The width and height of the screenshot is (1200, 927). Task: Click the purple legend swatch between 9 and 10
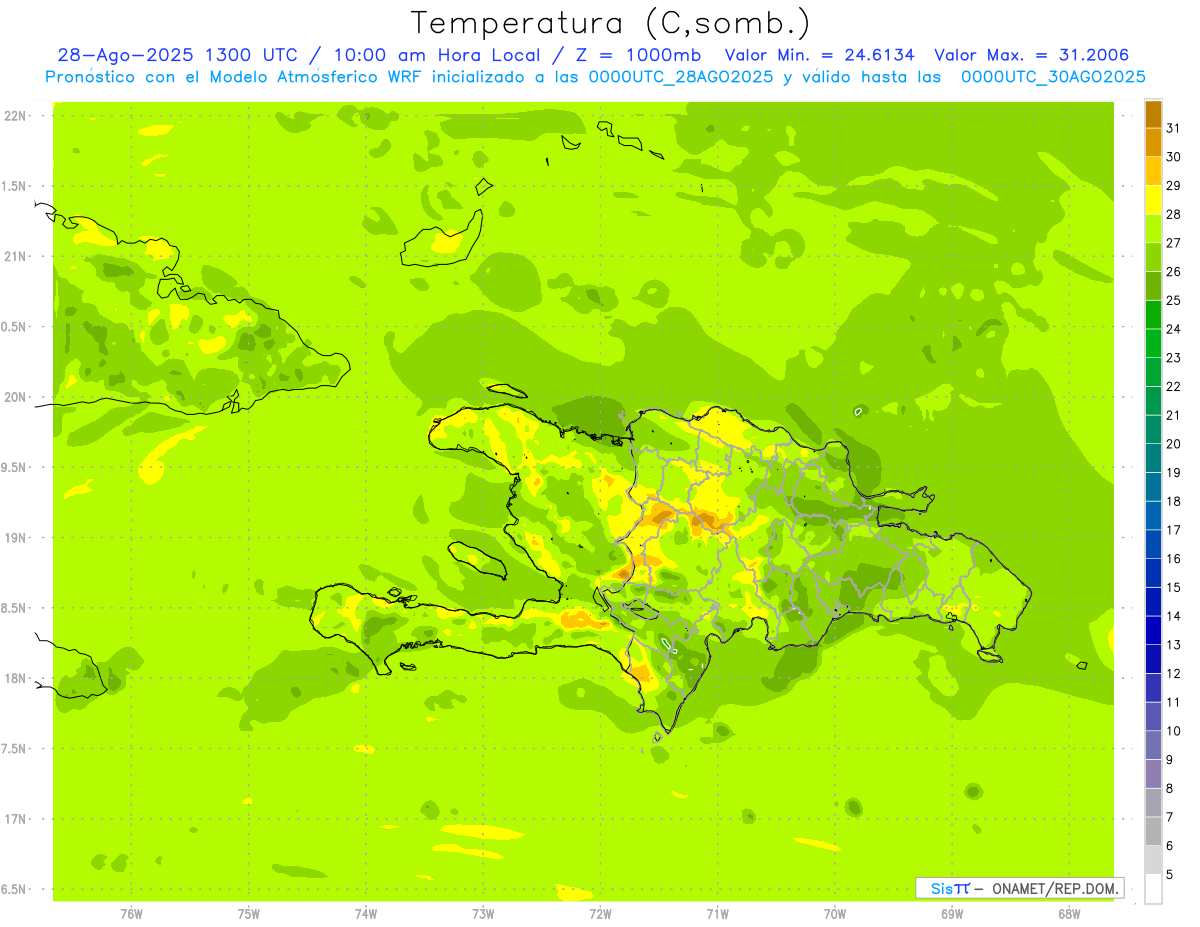pyautogui.click(x=1153, y=745)
